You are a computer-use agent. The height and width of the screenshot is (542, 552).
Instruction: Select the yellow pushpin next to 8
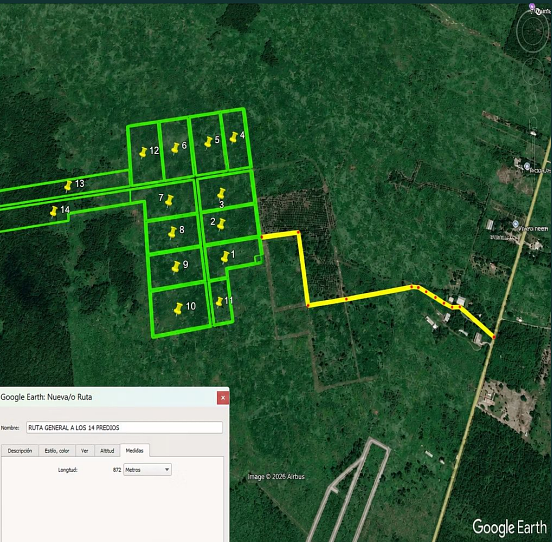point(172,232)
